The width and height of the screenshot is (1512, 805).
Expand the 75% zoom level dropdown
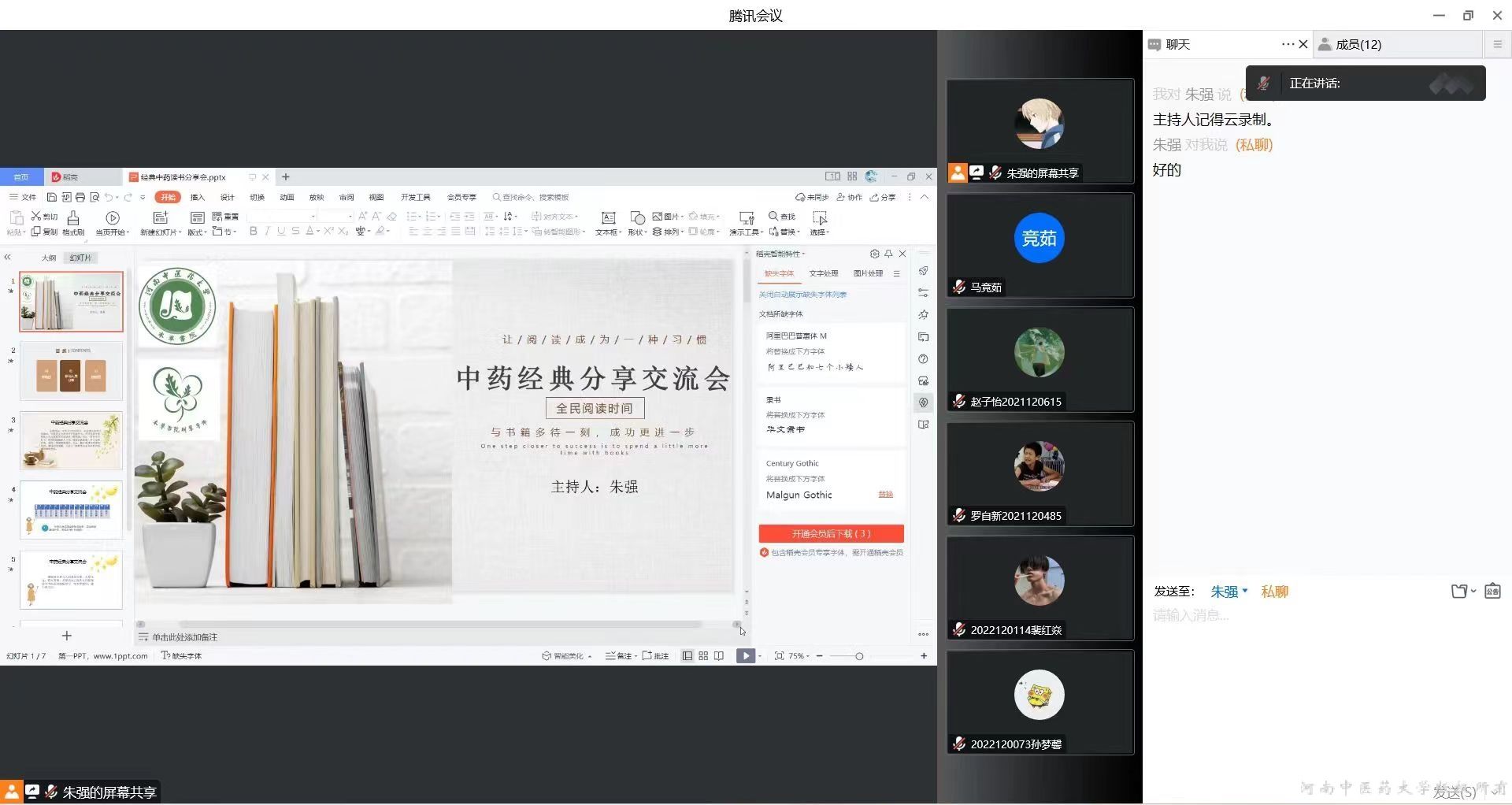coord(798,656)
